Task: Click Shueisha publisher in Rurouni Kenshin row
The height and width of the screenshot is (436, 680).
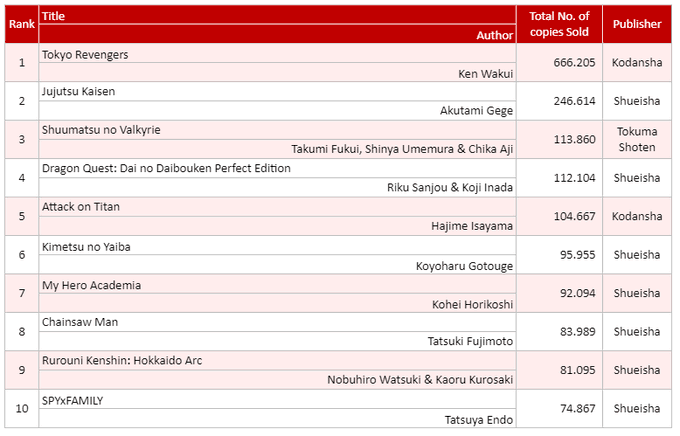Action: [x=637, y=370]
